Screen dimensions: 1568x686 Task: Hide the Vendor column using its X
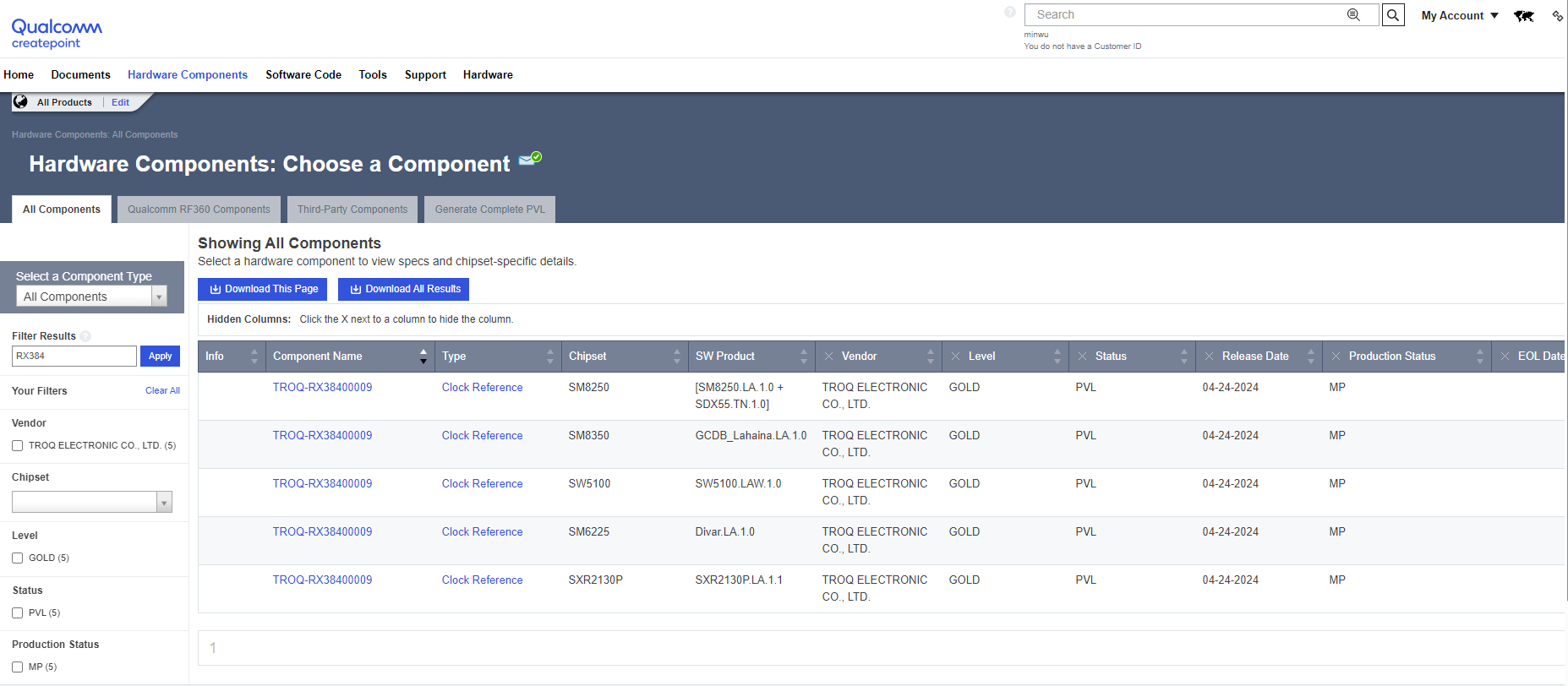(x=828, y=357)
